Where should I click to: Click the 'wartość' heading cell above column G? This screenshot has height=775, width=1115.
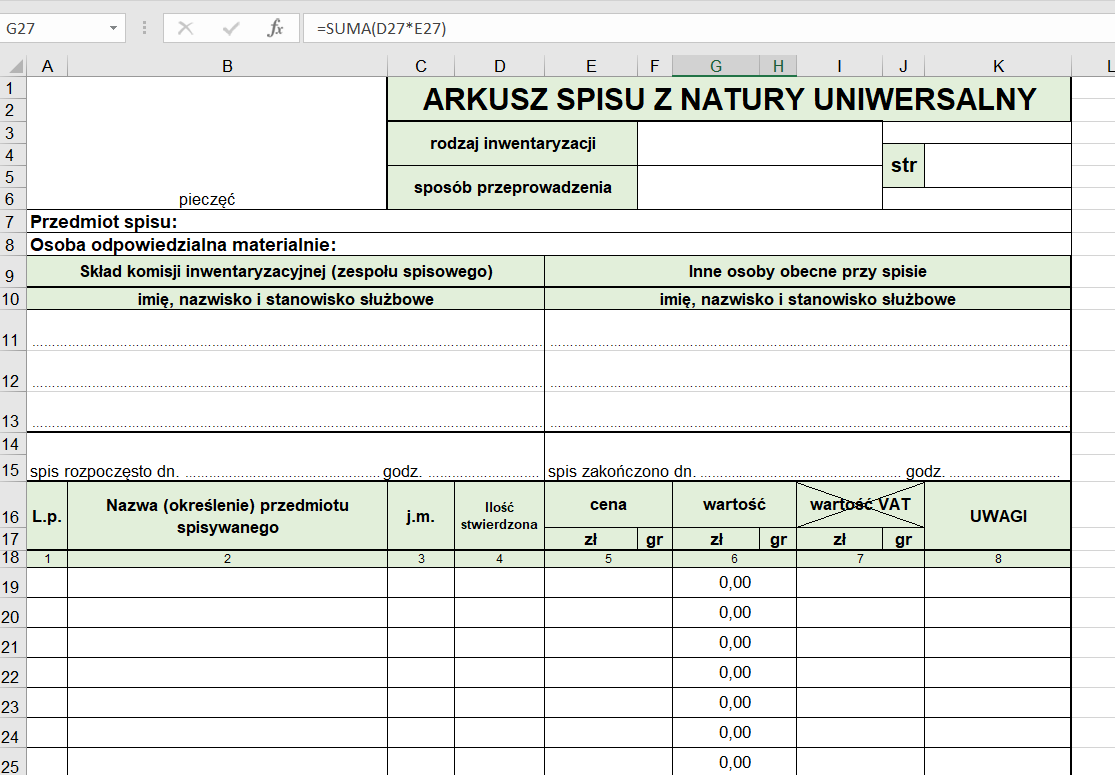pyautogui.click(x=735, y=505)
